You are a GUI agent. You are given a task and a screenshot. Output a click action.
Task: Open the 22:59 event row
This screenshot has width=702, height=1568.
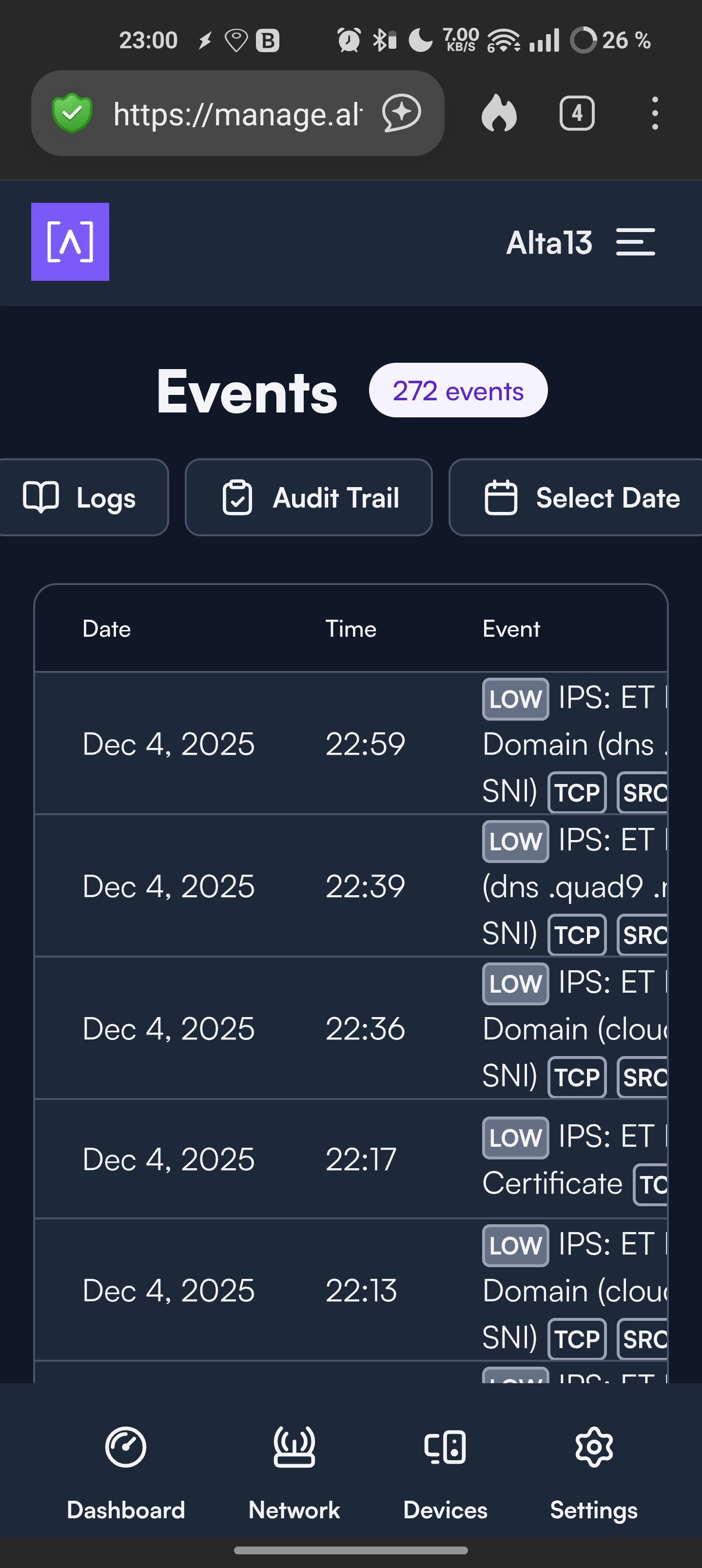351,743
